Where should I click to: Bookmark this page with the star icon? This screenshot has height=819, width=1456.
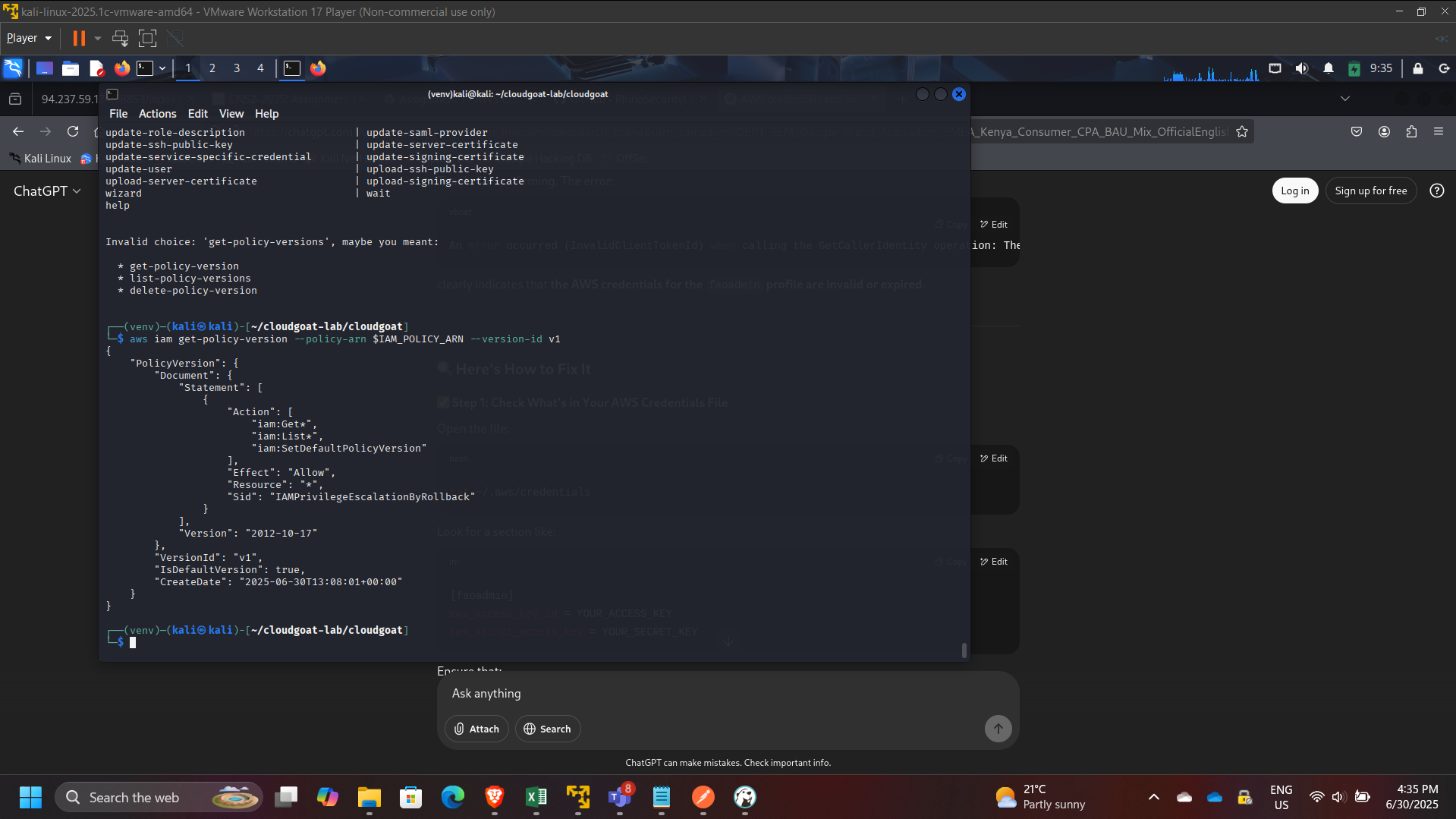point(1242,131)
